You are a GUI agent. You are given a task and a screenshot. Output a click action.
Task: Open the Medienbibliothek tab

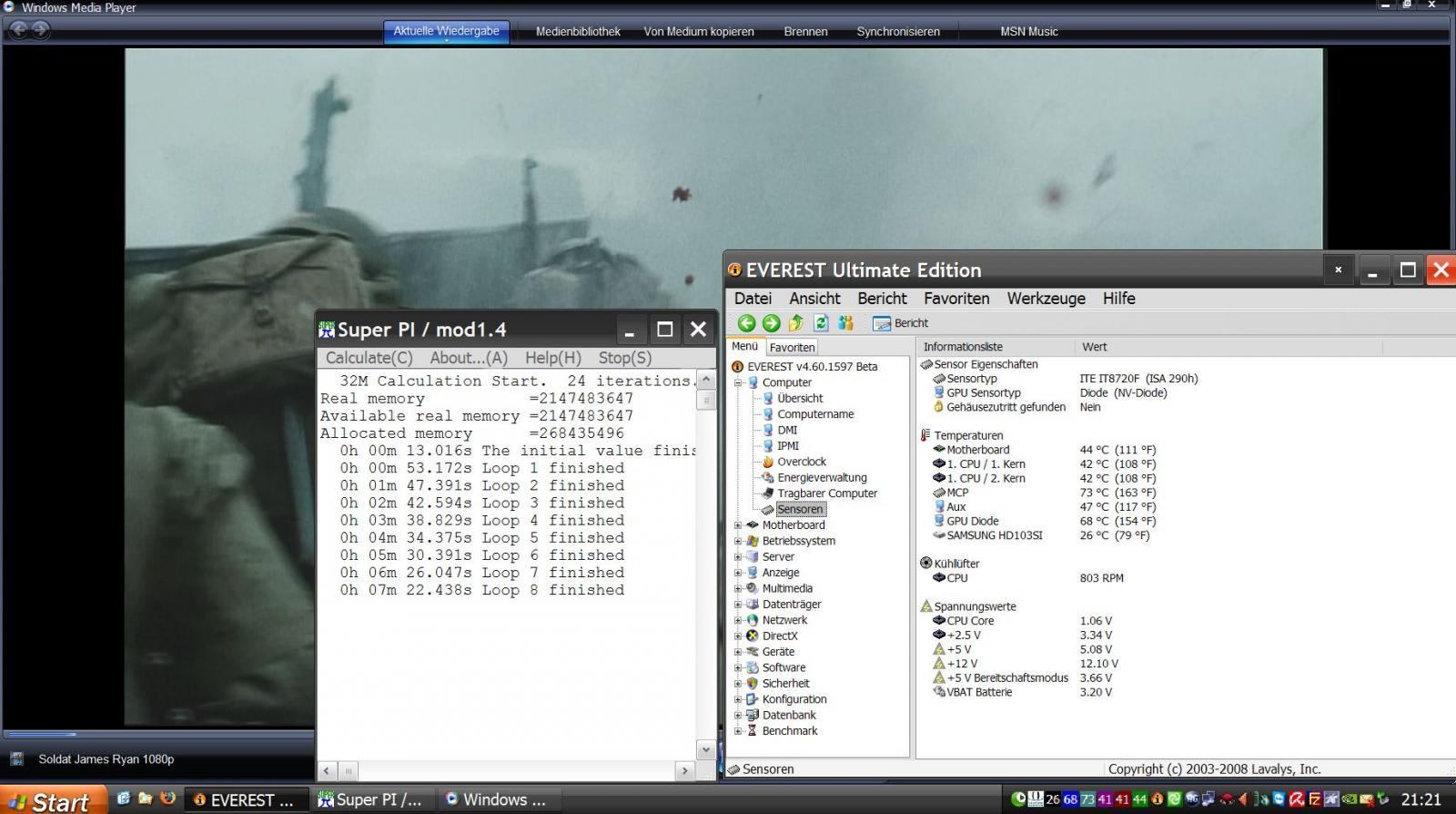coord(578,31)
